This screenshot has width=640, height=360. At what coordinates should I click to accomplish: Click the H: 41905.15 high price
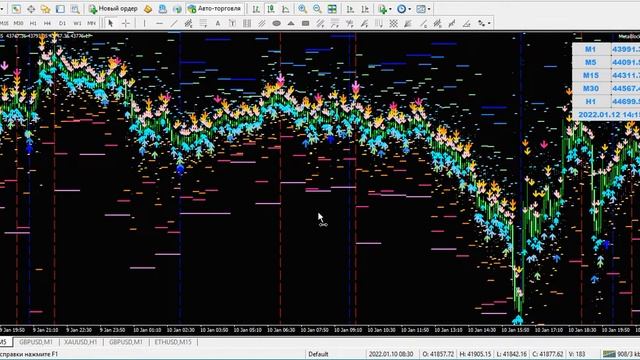coord(475,354)
